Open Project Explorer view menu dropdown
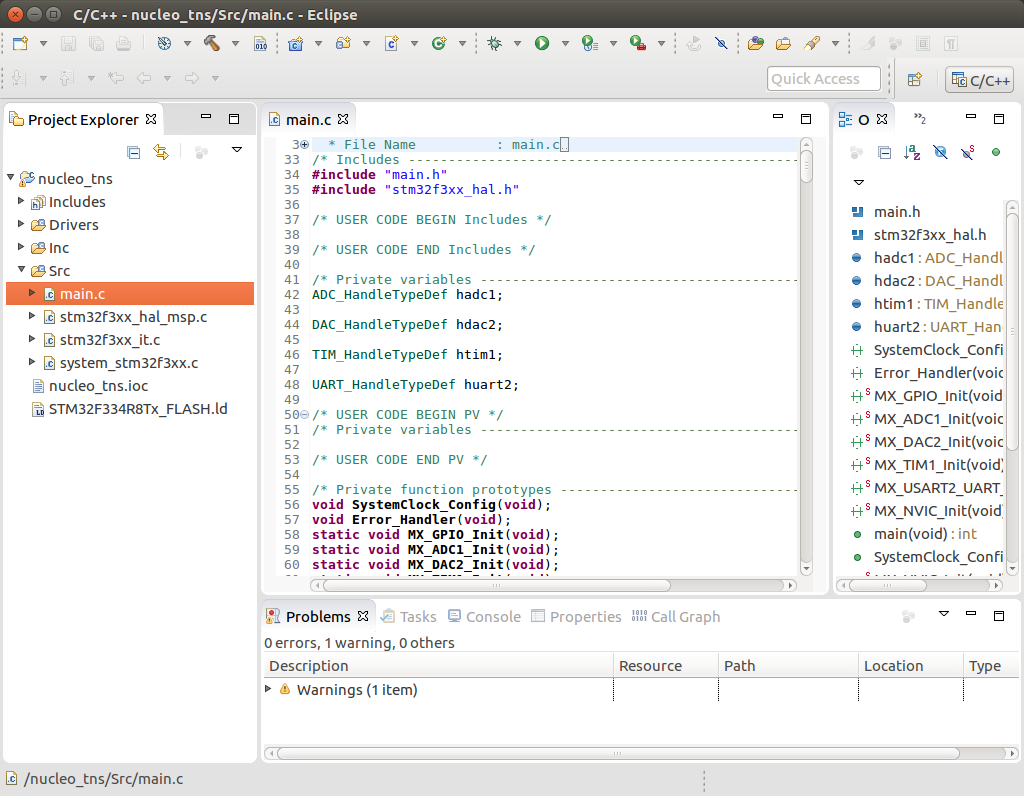The height and width of the screenshot is (796, 1024). (x=237, y=150)
